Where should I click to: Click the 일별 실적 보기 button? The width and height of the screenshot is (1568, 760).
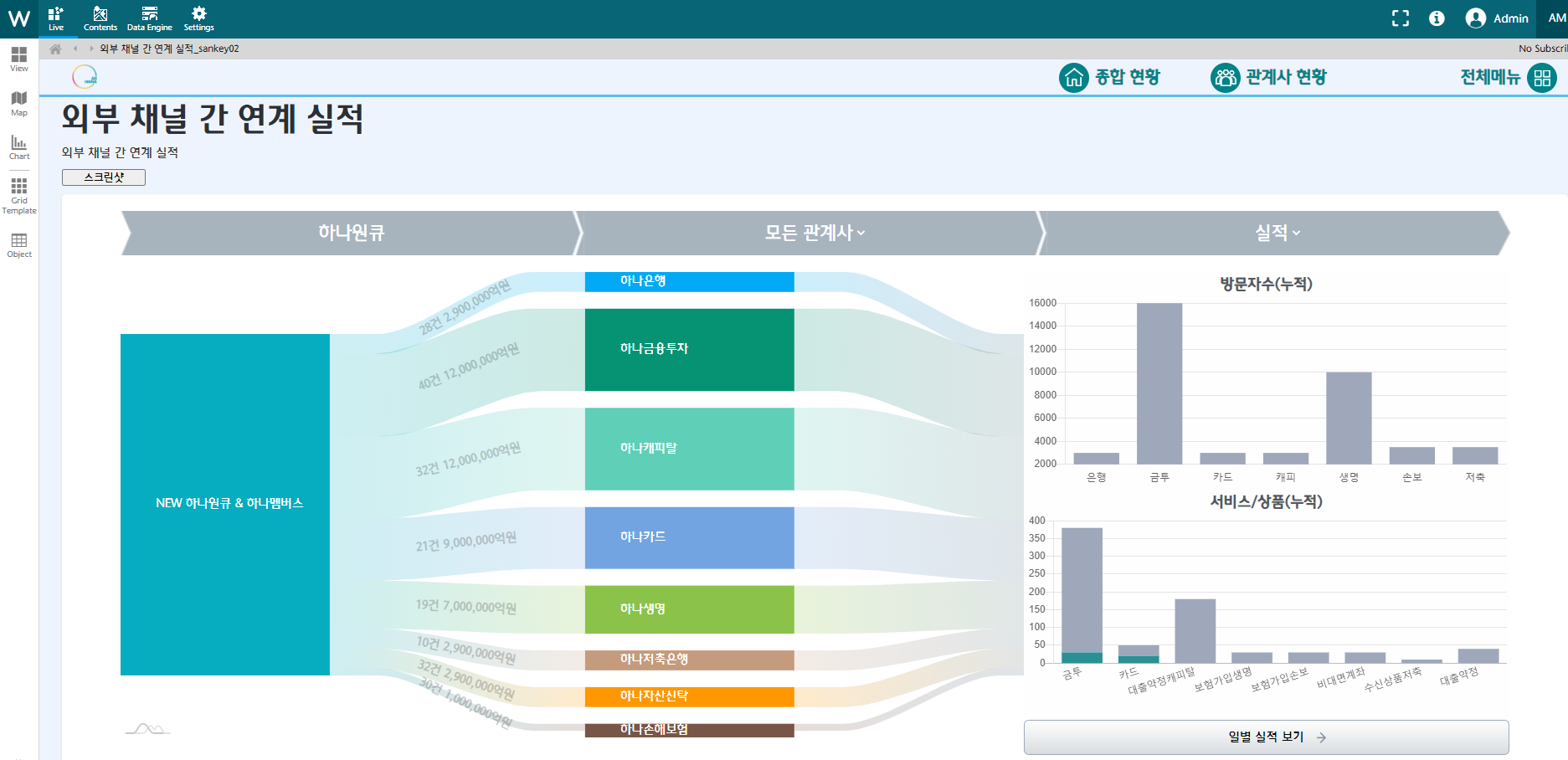click(x=1266, y=737)
